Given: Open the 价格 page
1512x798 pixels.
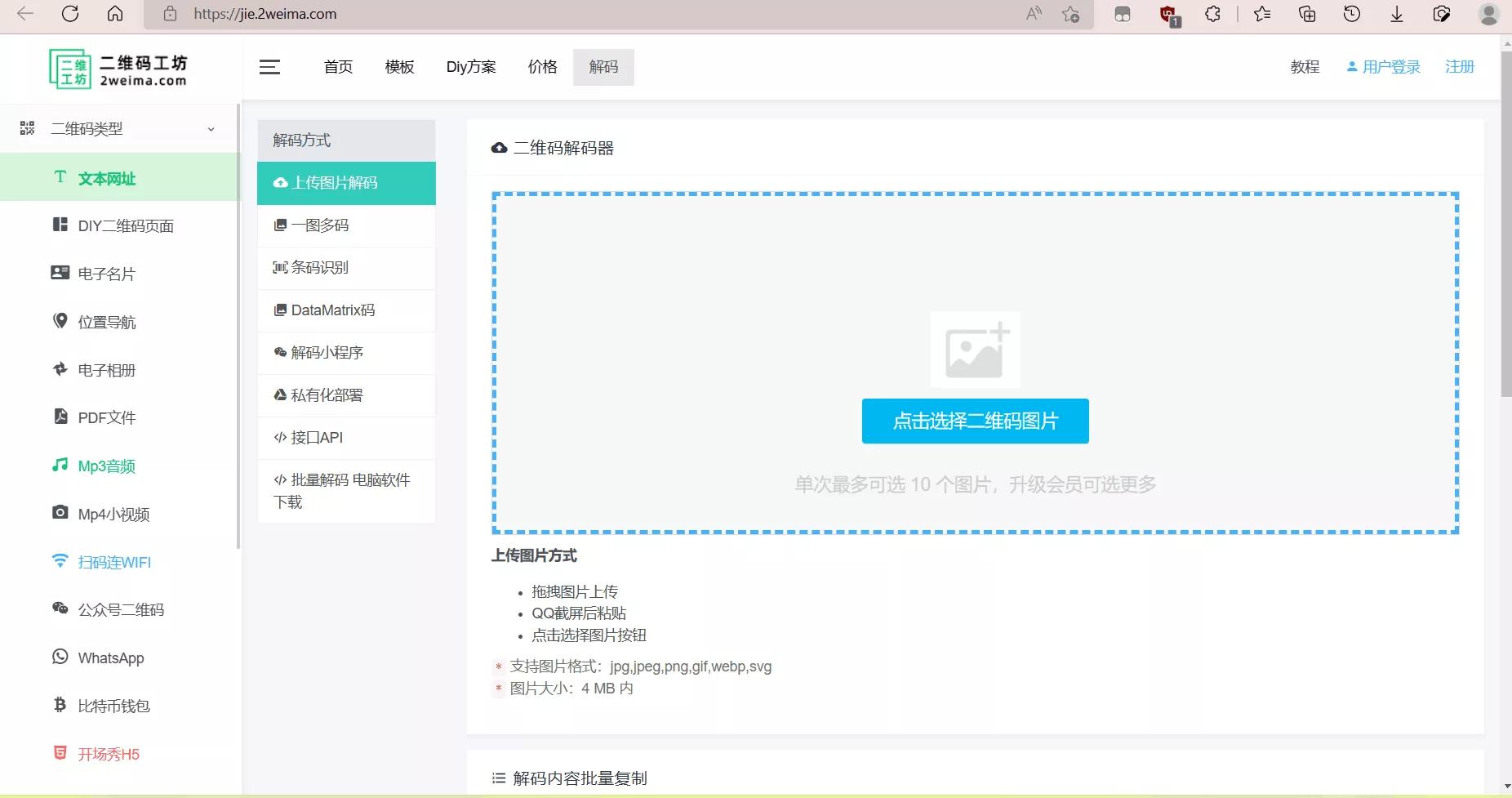Looking at the screenshot, I should pyautogui.click(x=541, y=67).
